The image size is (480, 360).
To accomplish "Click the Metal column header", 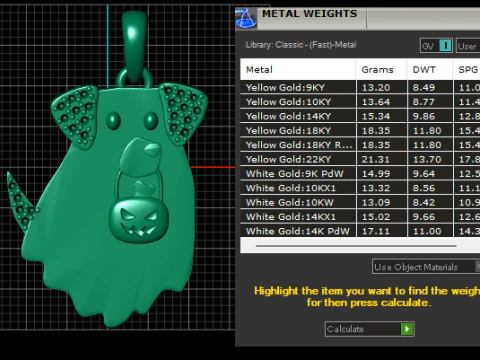I will (x=298, y=69).
